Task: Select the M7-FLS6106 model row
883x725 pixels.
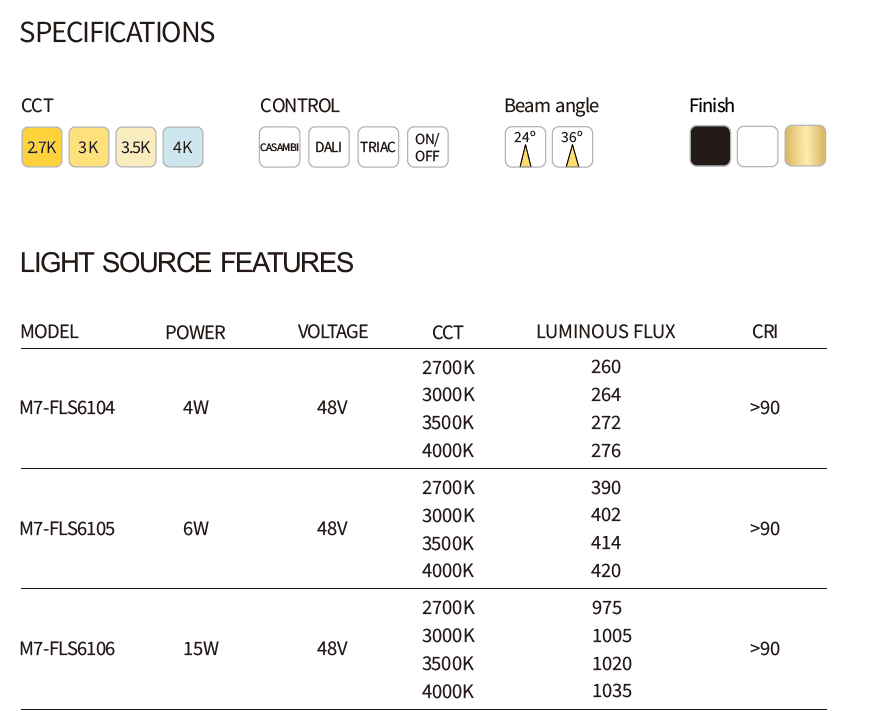Action: click(x=68, y=649)
